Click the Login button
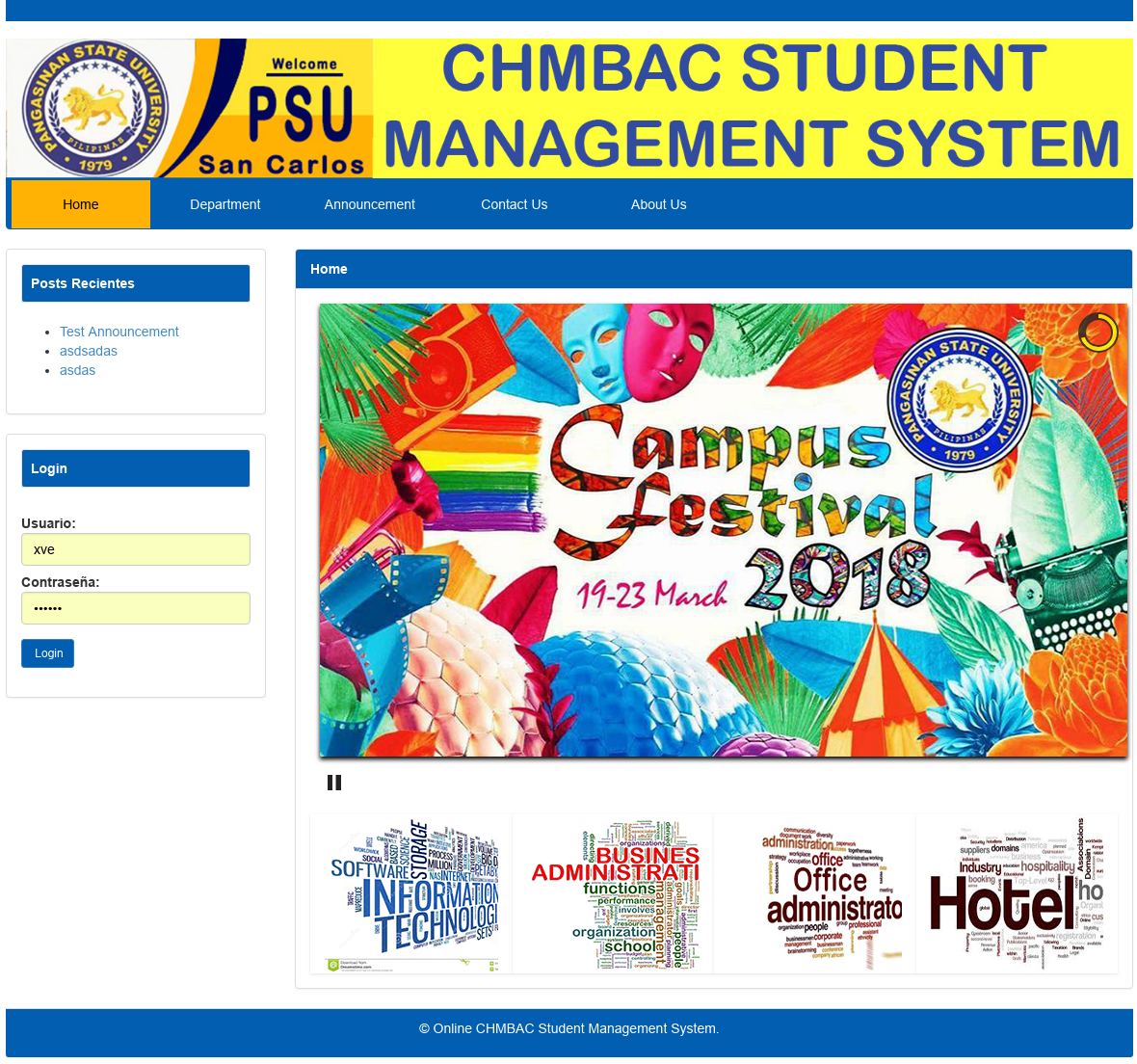Screen dimensions: 1137x1064 (48, 653)
